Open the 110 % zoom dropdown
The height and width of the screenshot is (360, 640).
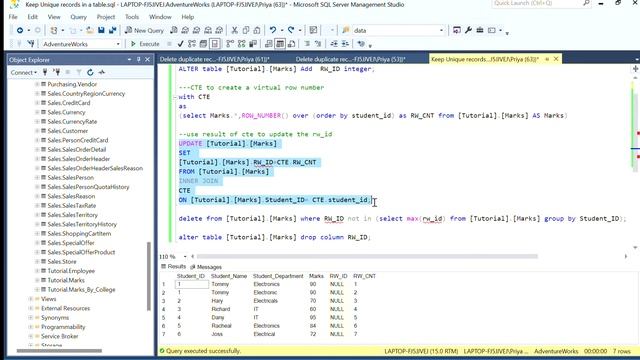tap(185, 256)
